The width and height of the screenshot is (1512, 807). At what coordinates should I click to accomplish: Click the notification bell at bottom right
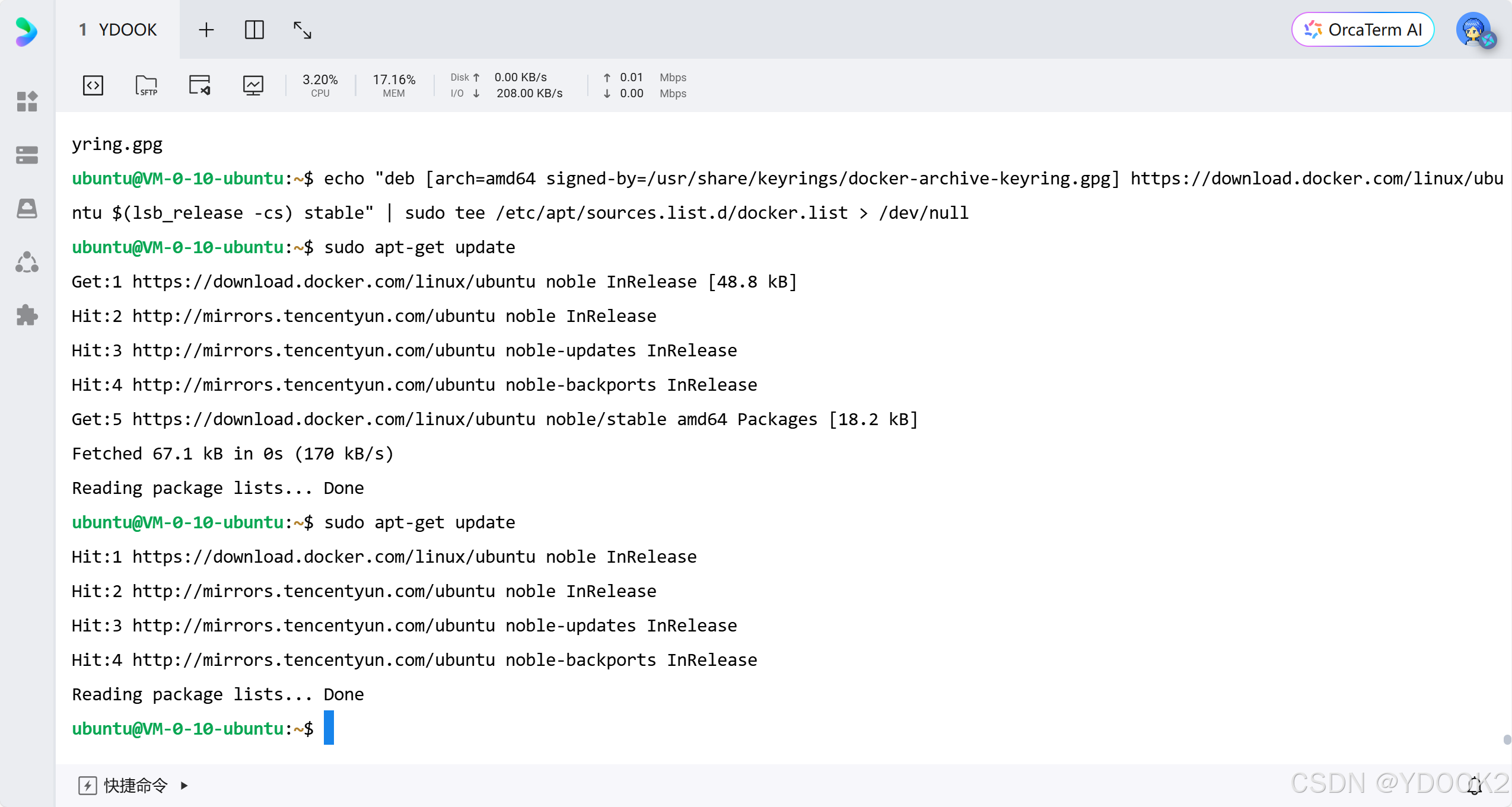click(x=1475, y=785)
